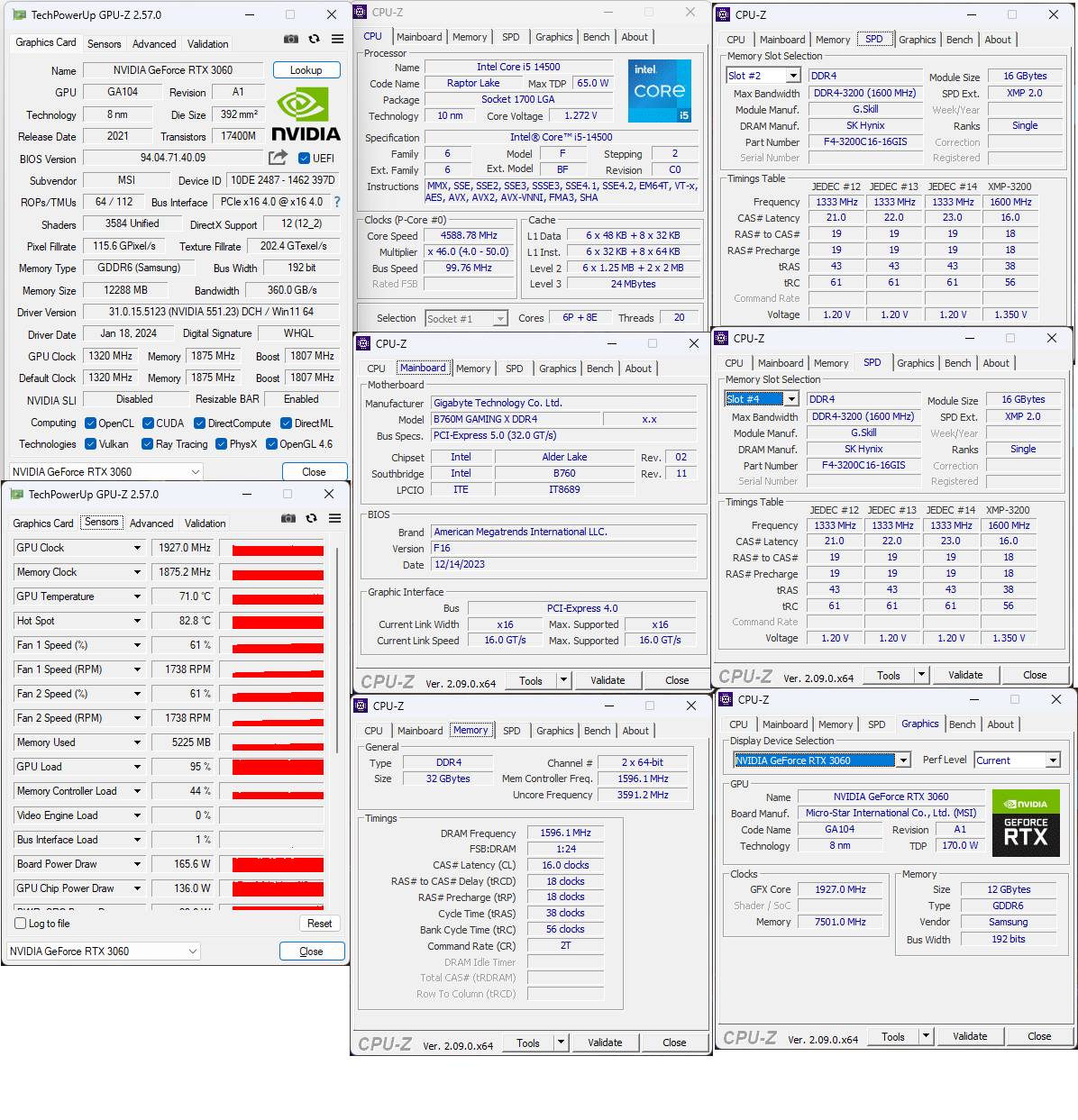Click the Driver Version field in GPU-Z
This screenshot has height=1120, width=1078.
click(211, 312)
